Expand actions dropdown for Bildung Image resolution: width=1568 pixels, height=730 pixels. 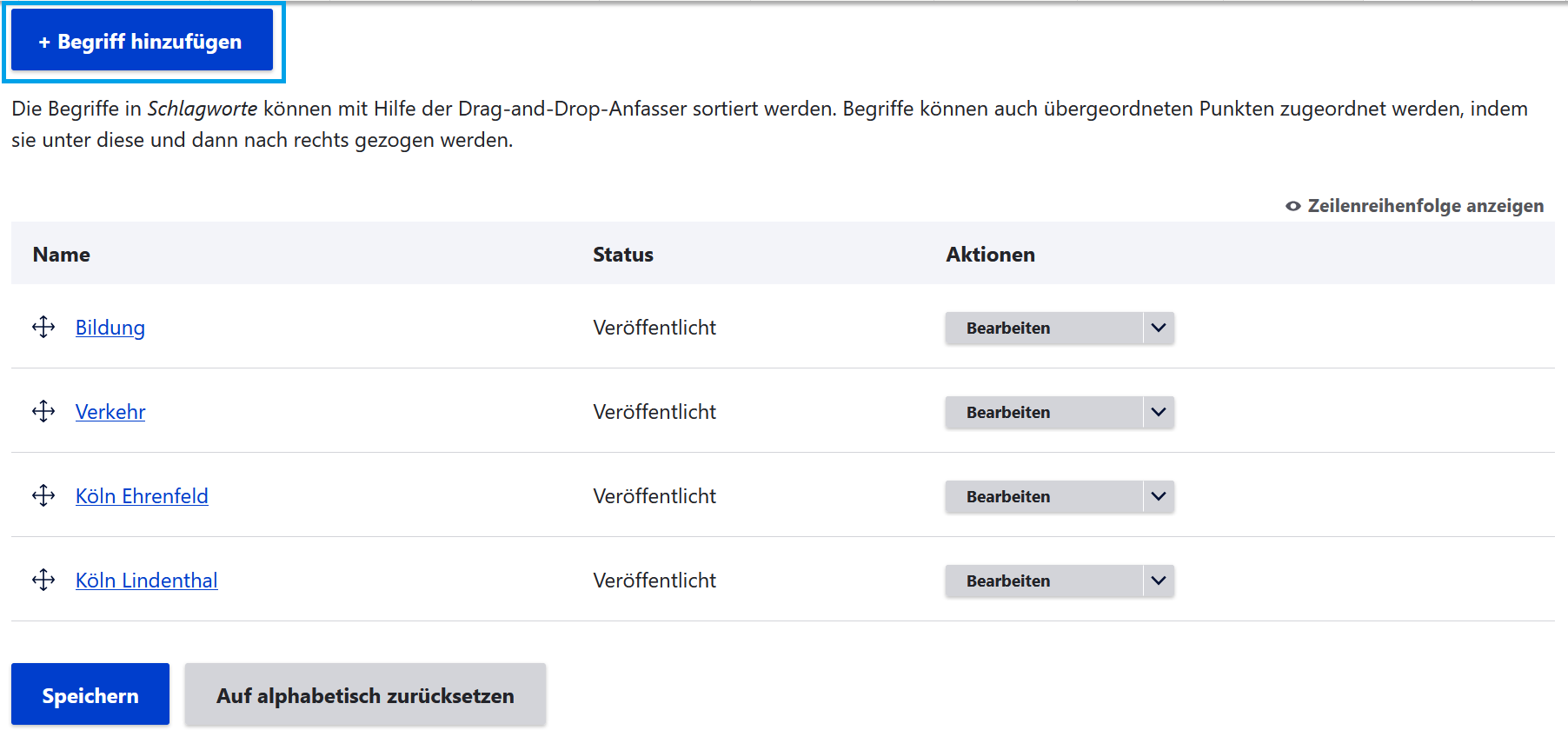pos(1159,328)
